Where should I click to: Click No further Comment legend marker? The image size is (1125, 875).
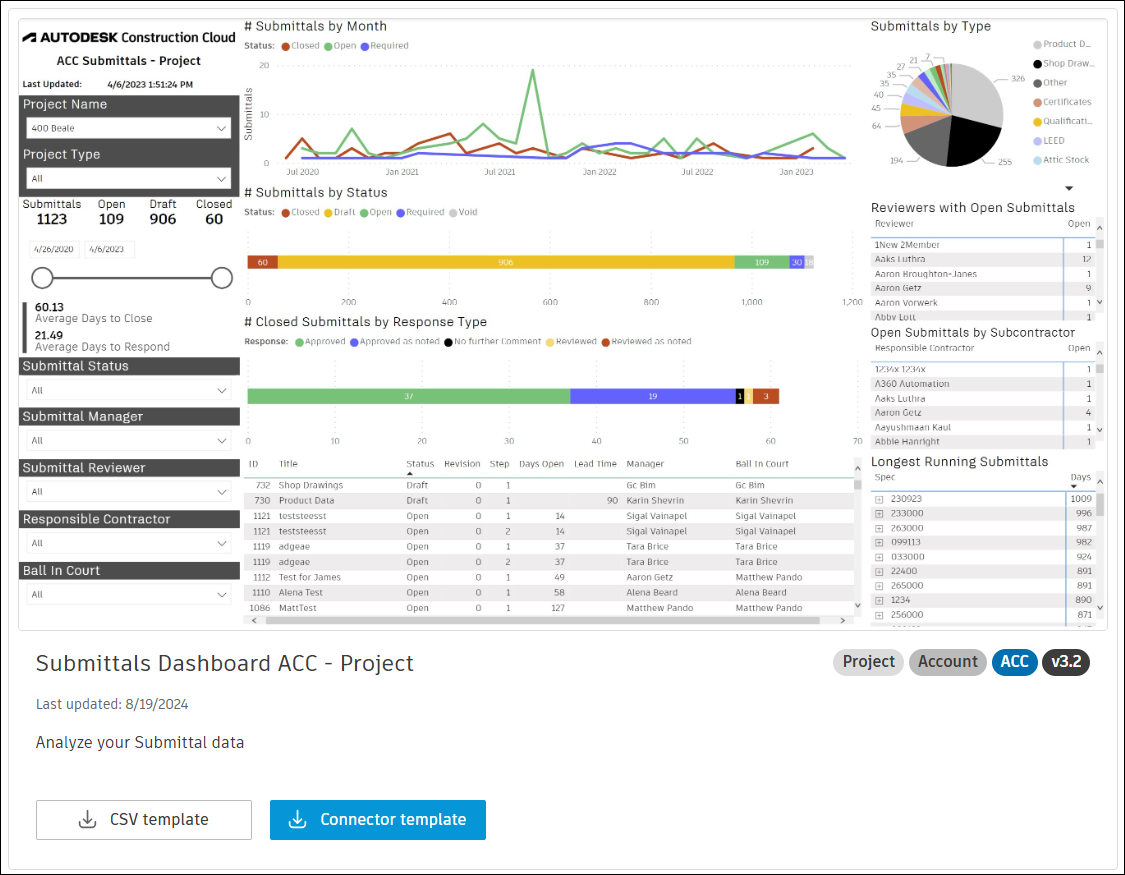[448, 342]
